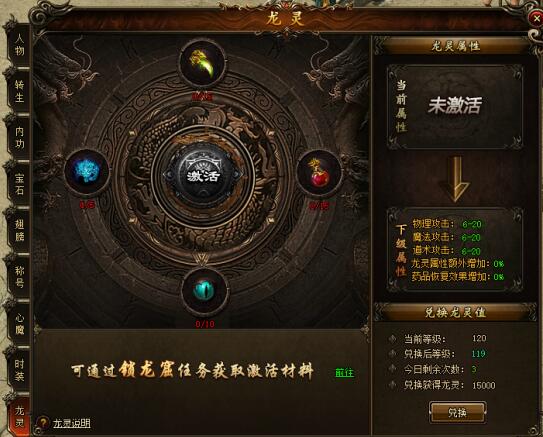Follow the green 前往 link

345,373
